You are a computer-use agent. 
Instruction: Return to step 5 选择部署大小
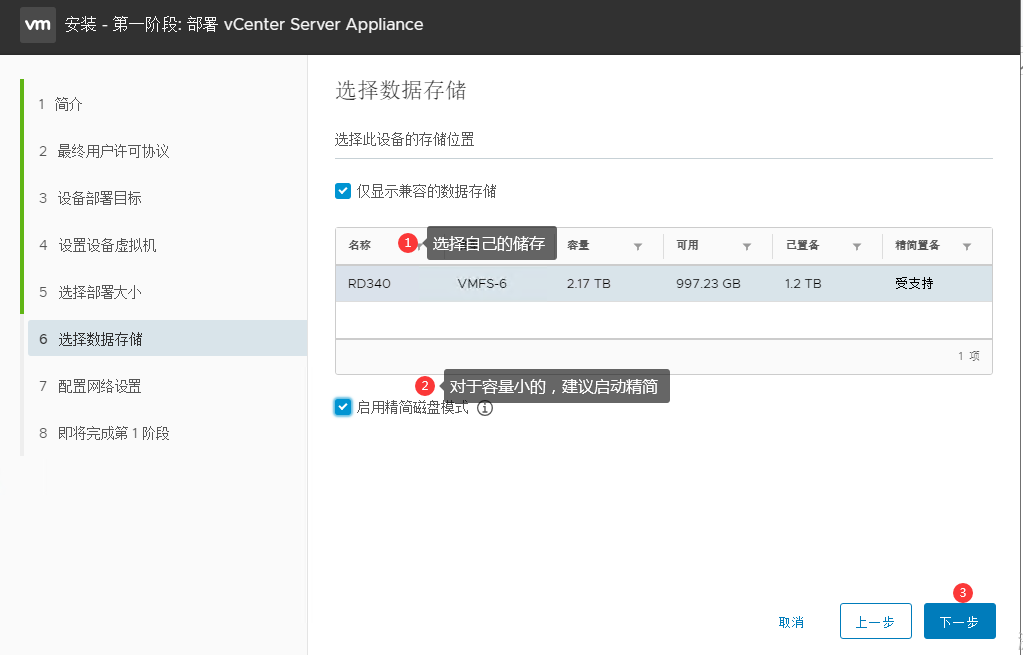(99, 292)
